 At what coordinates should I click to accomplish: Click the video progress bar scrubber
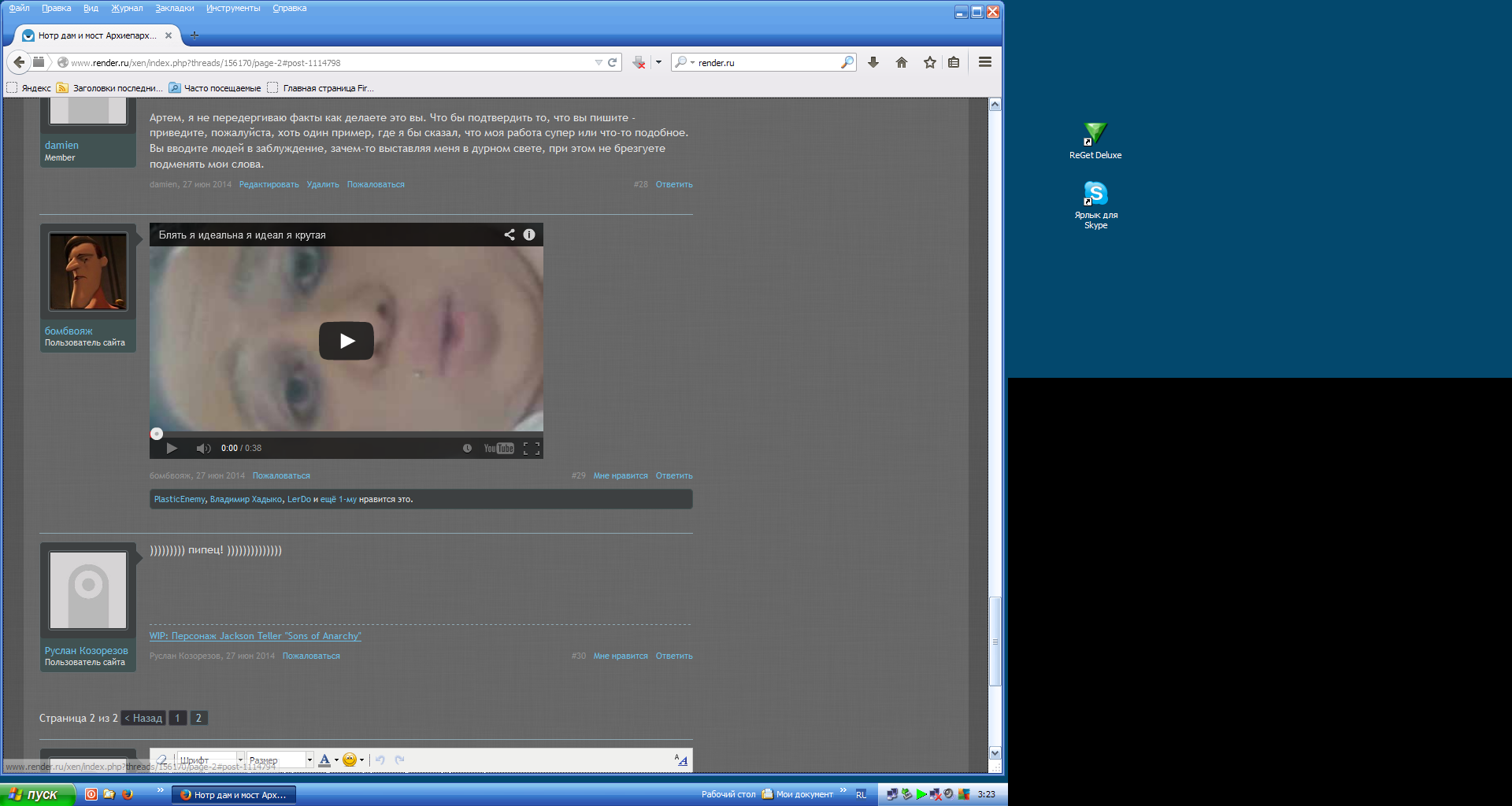tap(157, 434)
